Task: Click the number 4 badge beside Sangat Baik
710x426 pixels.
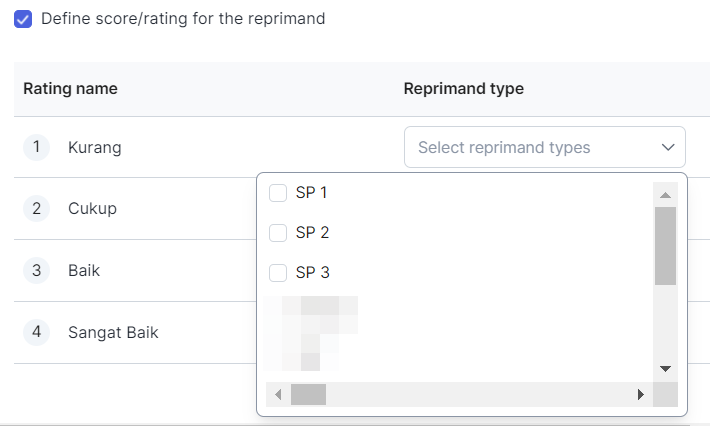Action: click(36, 332)
